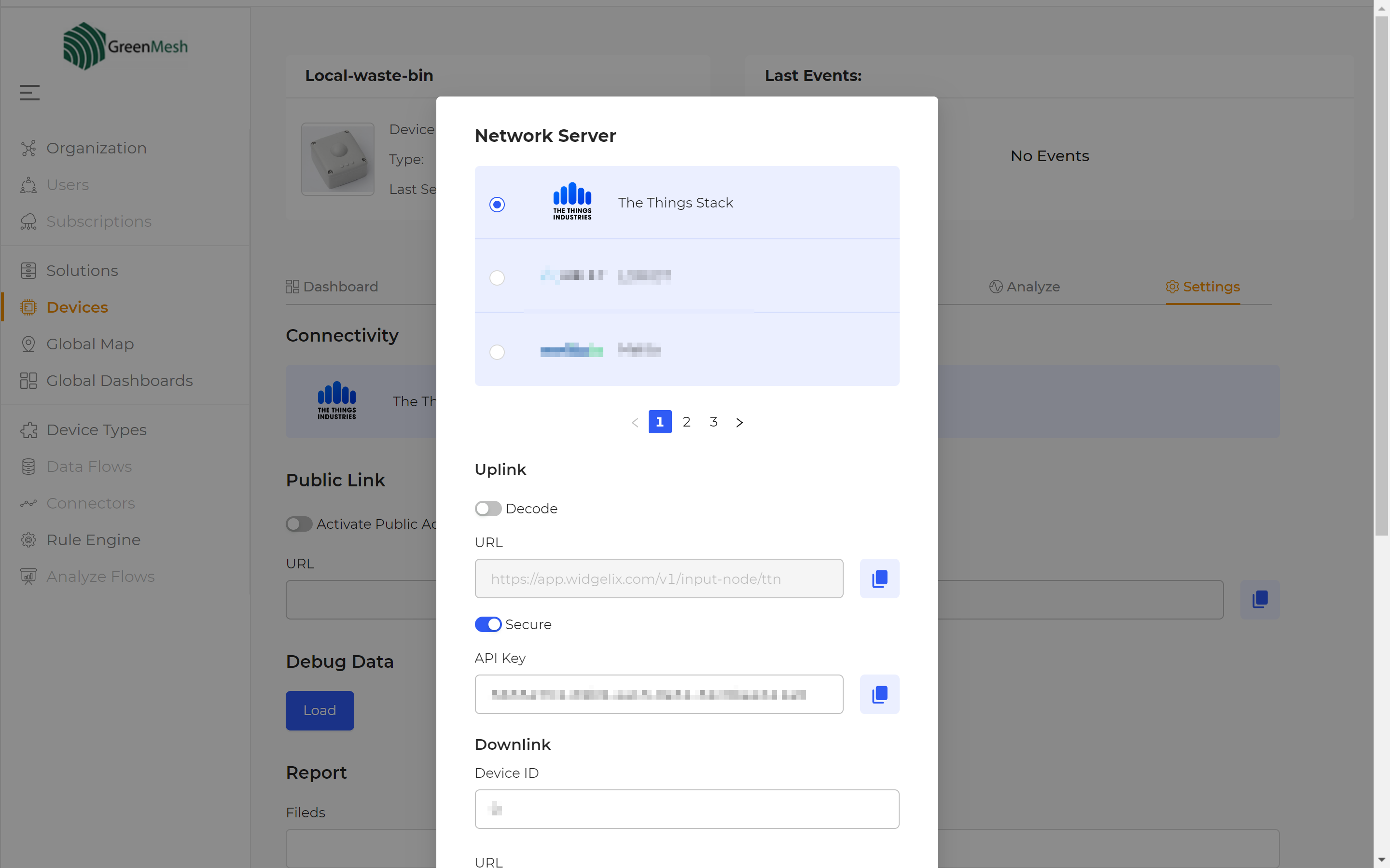1390x868 pixels.
Task: Toggle the Decode uplink switch
Action: pos(488,508)
